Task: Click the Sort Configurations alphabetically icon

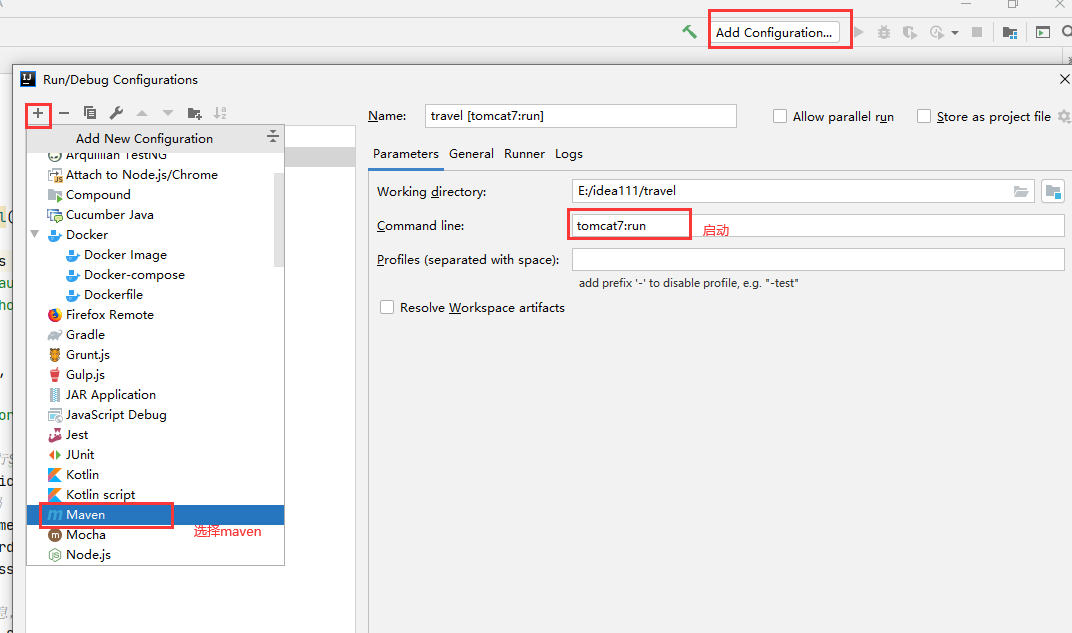Action: (220, 113)
